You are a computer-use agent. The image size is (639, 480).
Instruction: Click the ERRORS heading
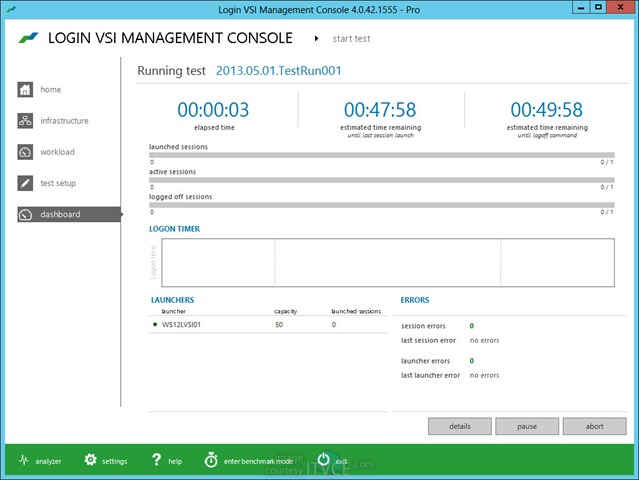[414, 300]
